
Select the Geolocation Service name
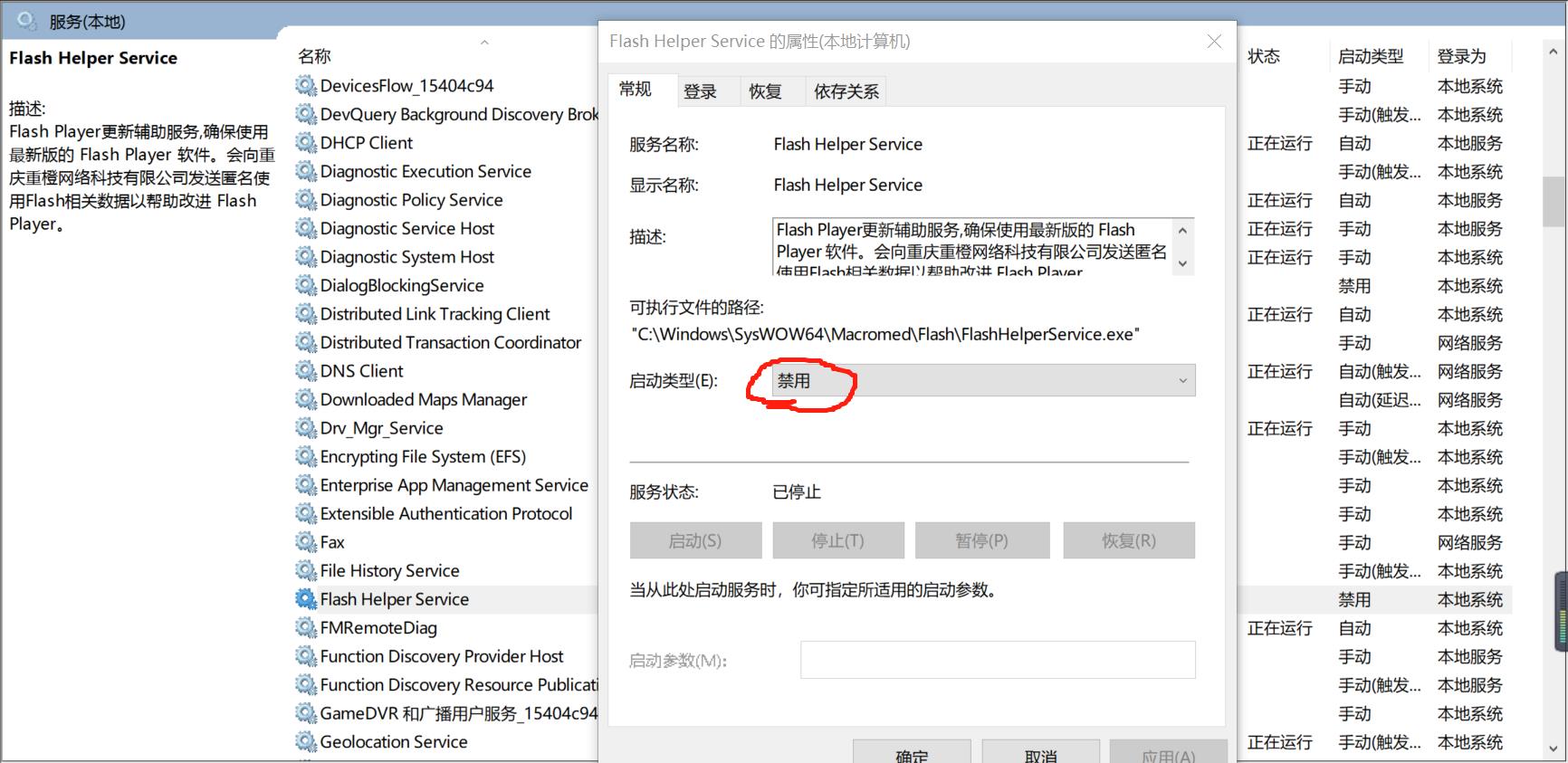(394, 741)
